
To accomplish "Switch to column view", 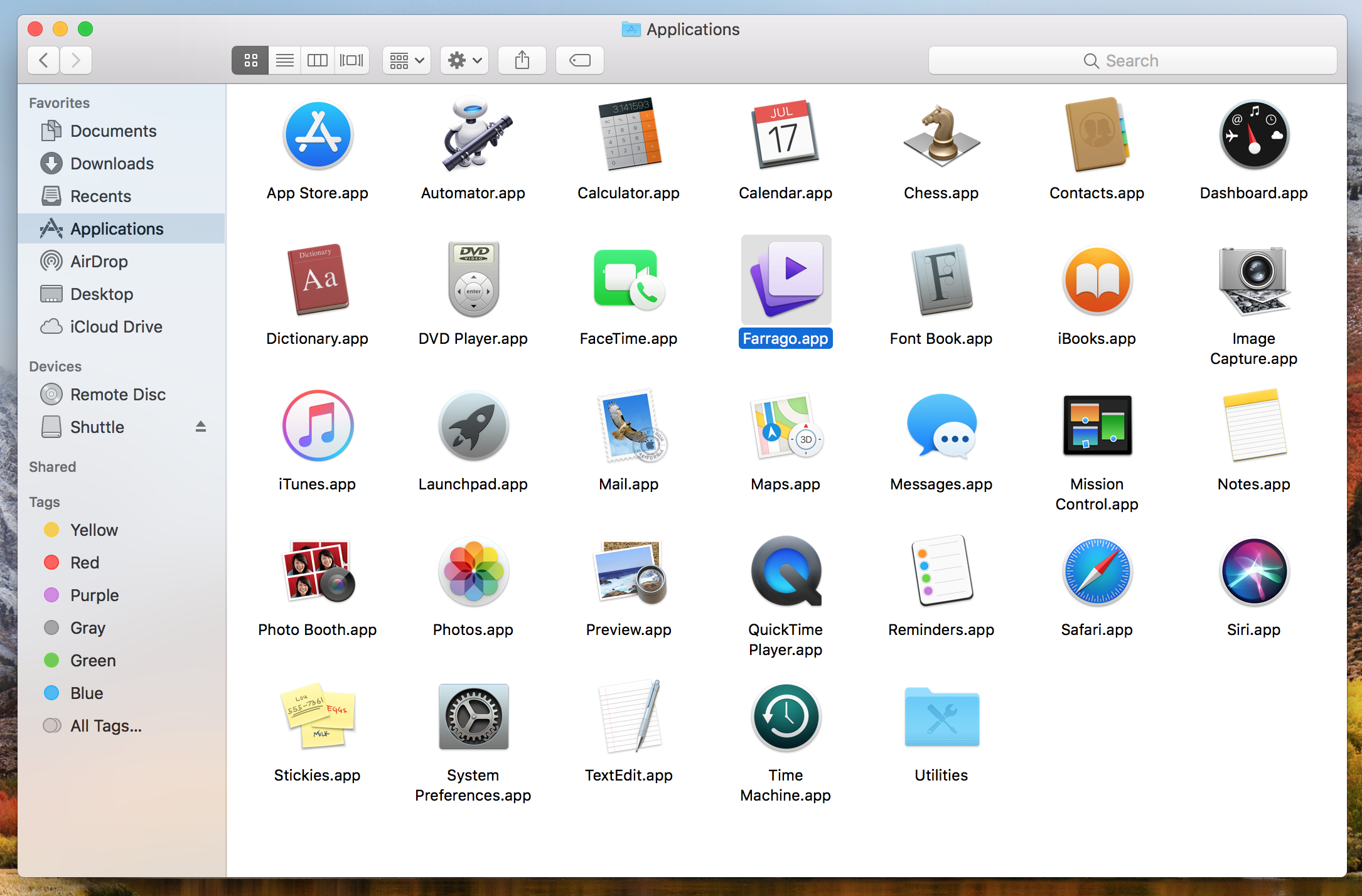I will (x=318, y=60).
